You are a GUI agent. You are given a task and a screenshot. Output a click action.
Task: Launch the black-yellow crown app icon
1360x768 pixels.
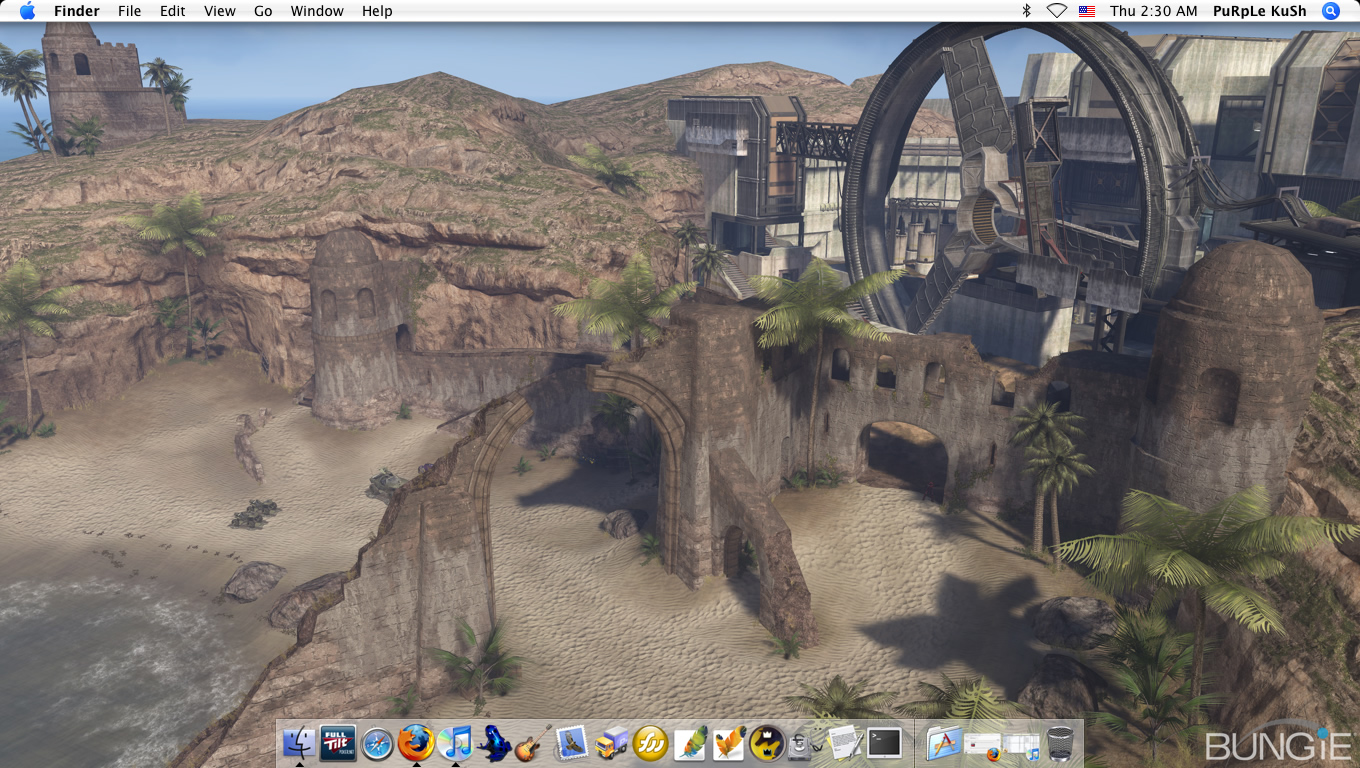click(x=767, y=743)
